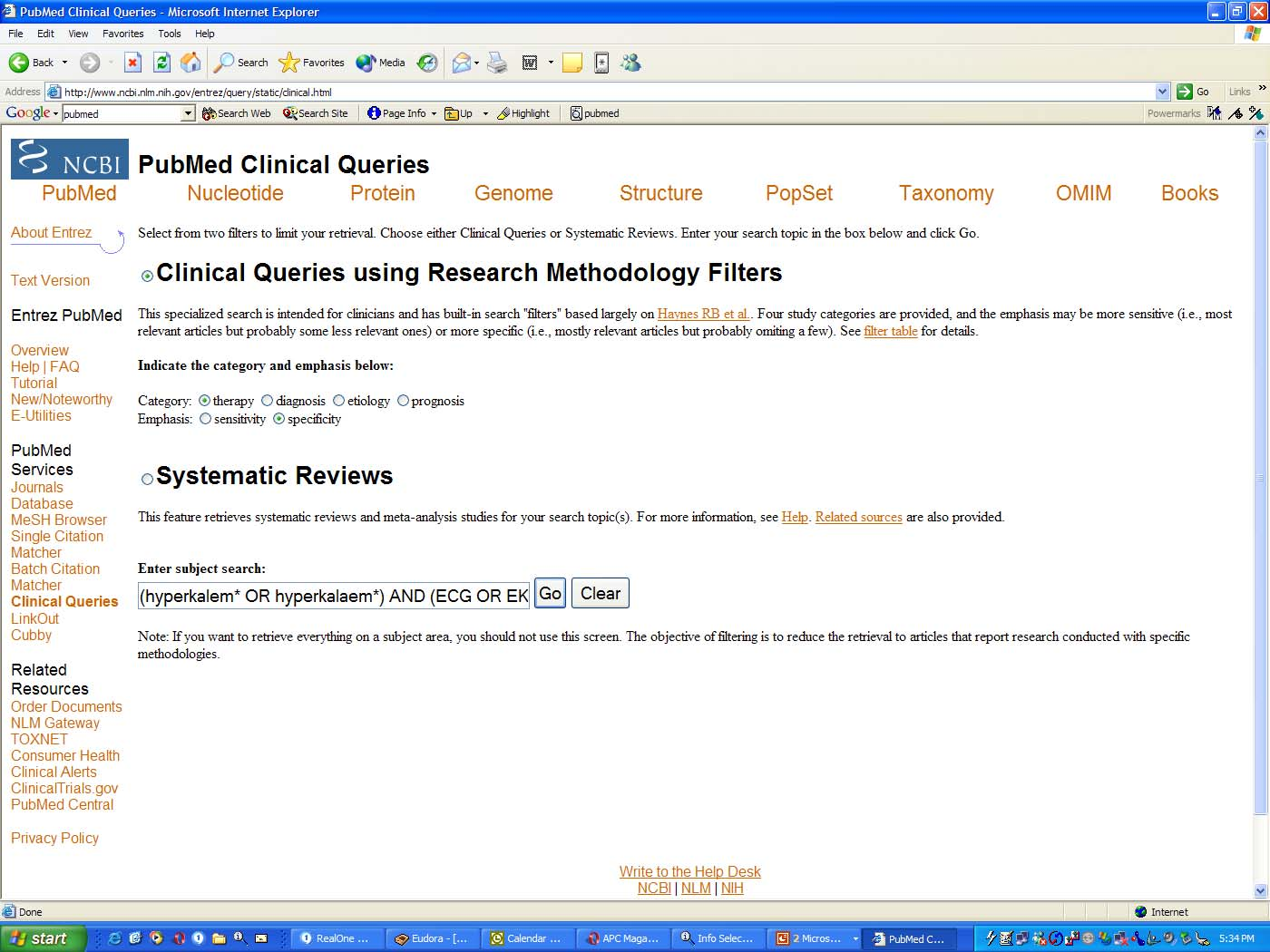This screenshot has width=1270, height=952.
Task: Choose the specificity emphasis radio button
Action: click(278, 419)
